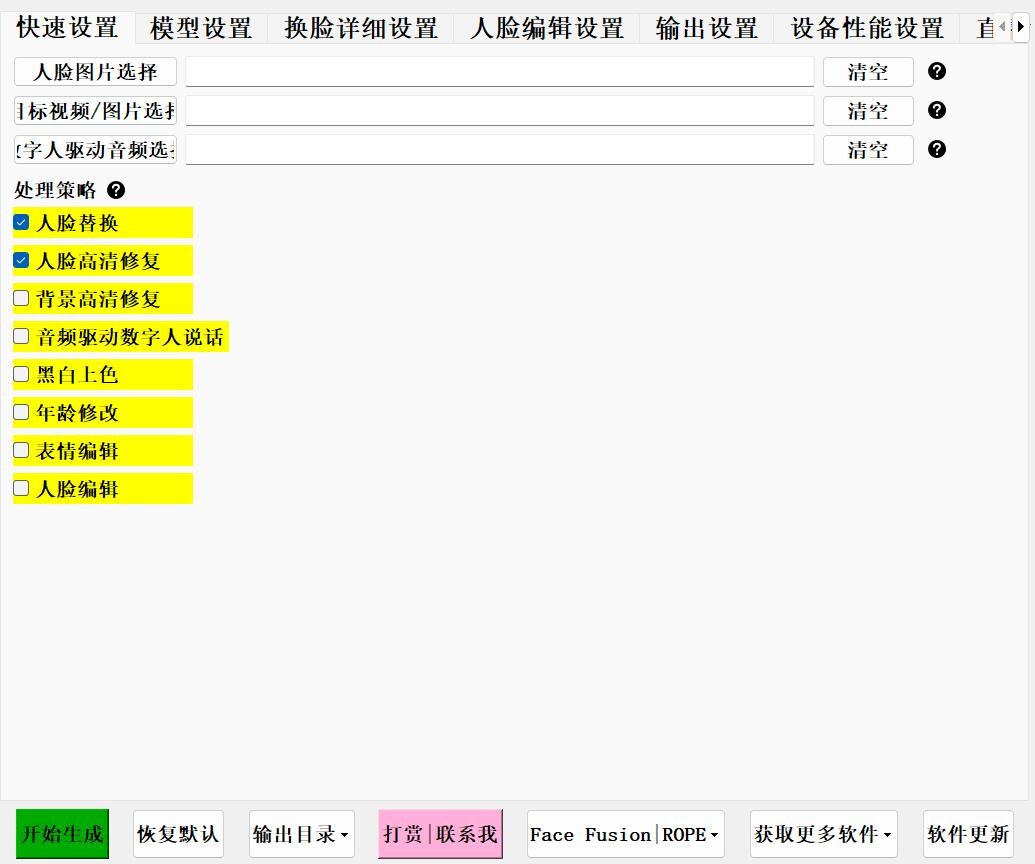Open the Face Fusion|ROPE dropdown
1035x864 pixels.
625,834
